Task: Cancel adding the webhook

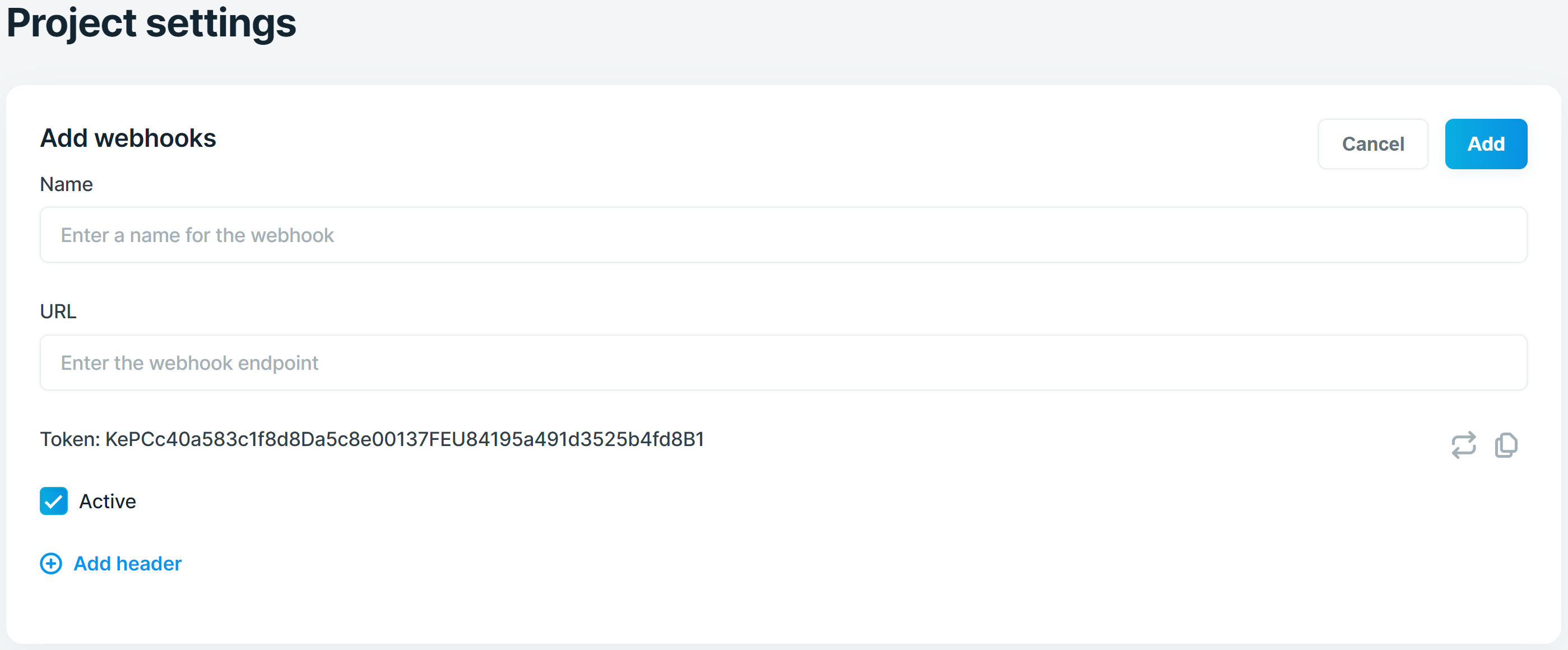Action: [x=1373, y=143]
